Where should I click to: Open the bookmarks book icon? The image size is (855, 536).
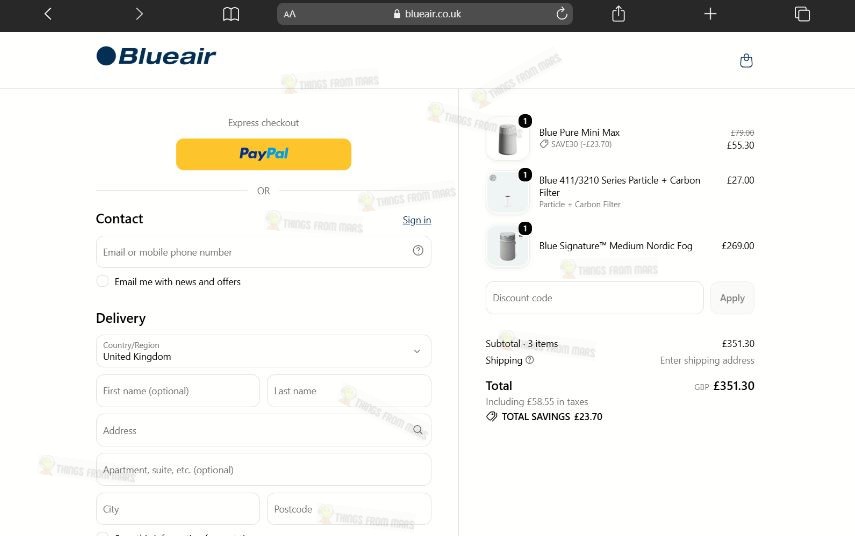[231, 14]
